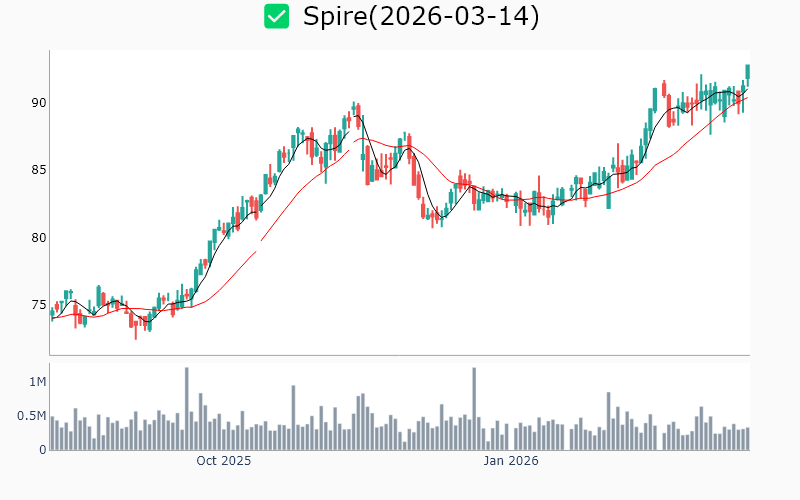Click the 1M volume axis label
This screenshot has width=800, height=500.
coord(37,382)
